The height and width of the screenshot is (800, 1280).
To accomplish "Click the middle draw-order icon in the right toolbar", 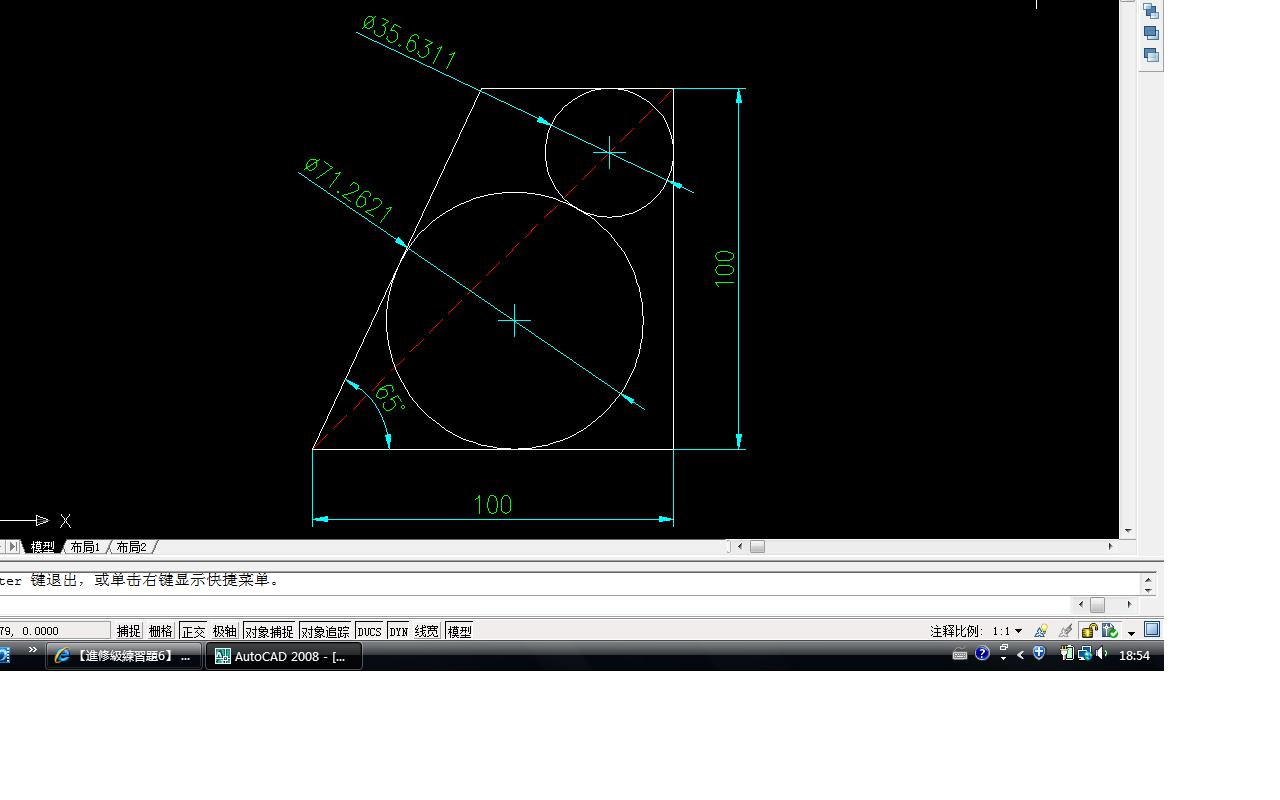I will tap(1151, 33).
